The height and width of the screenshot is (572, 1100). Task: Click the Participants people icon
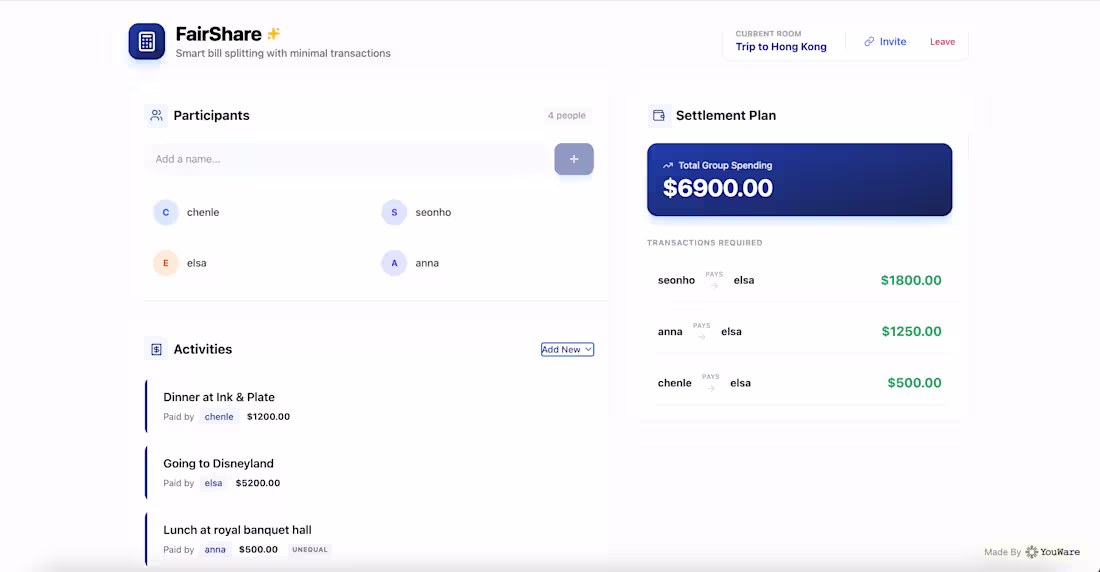pyautogui.click(x=156, y=115)
